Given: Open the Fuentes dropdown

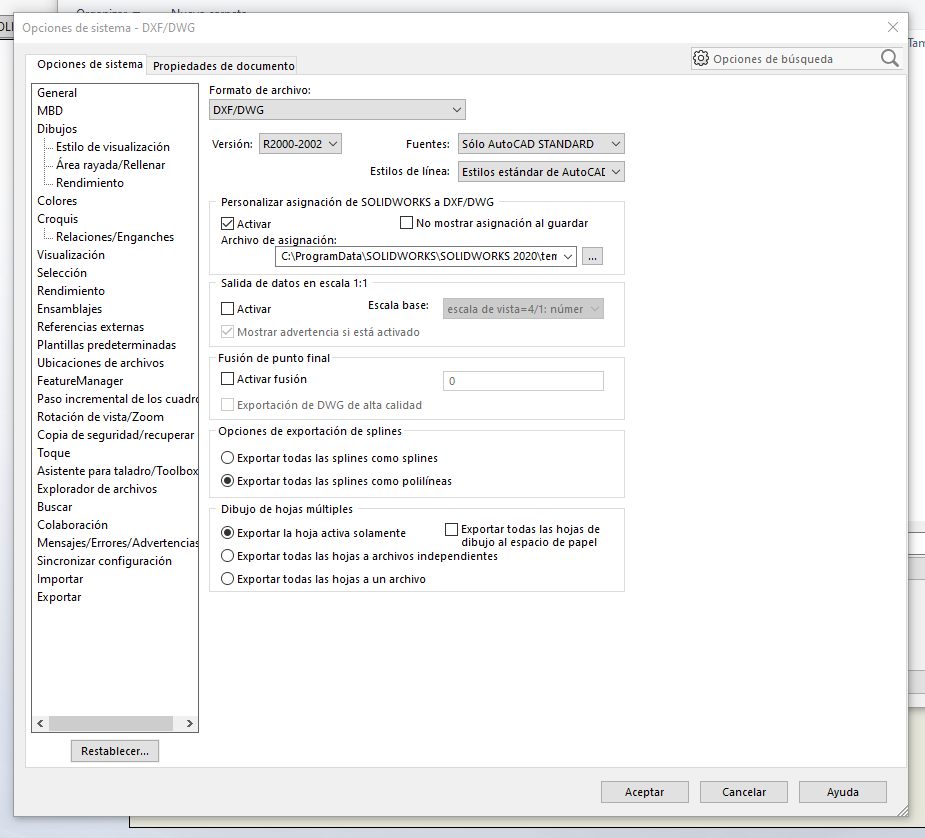Looking at the screenshot, I should point(541,144).
